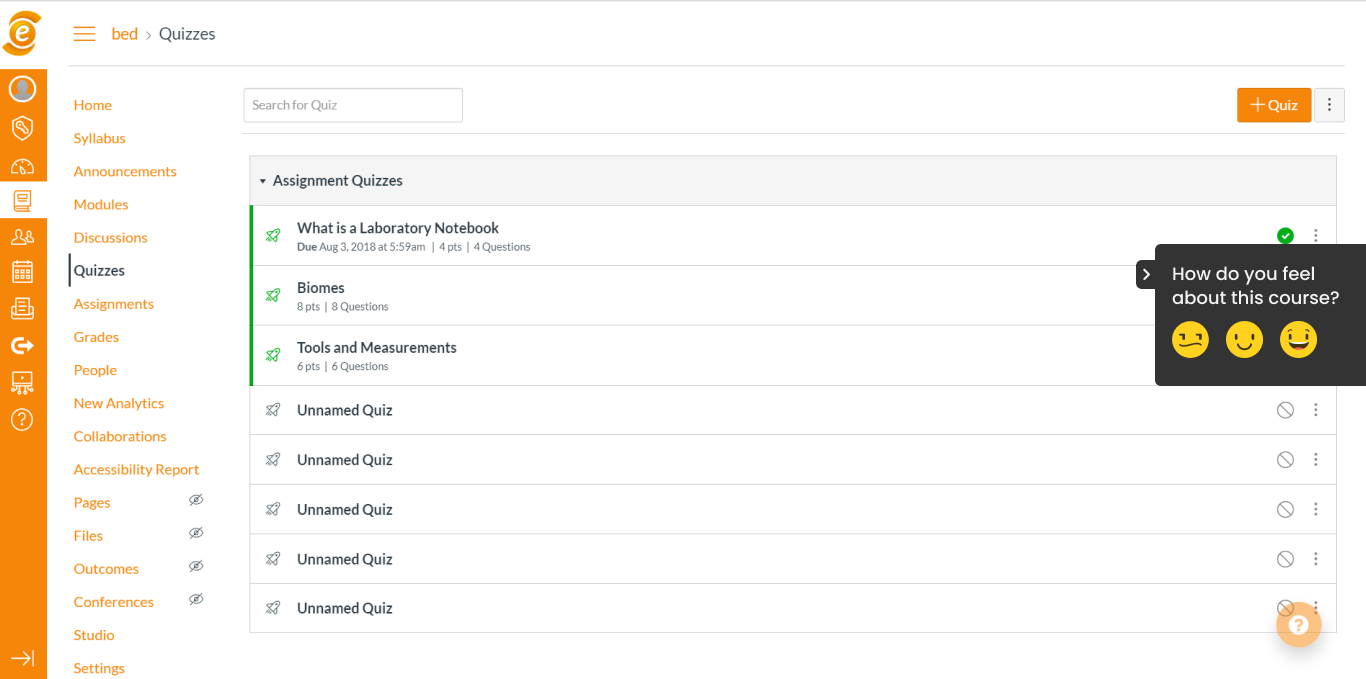Viewport: 1366px width, 679px height.
Task: Open the Inbox icon in global navigation
Action: pyautogui.click(x=23, y=309)
